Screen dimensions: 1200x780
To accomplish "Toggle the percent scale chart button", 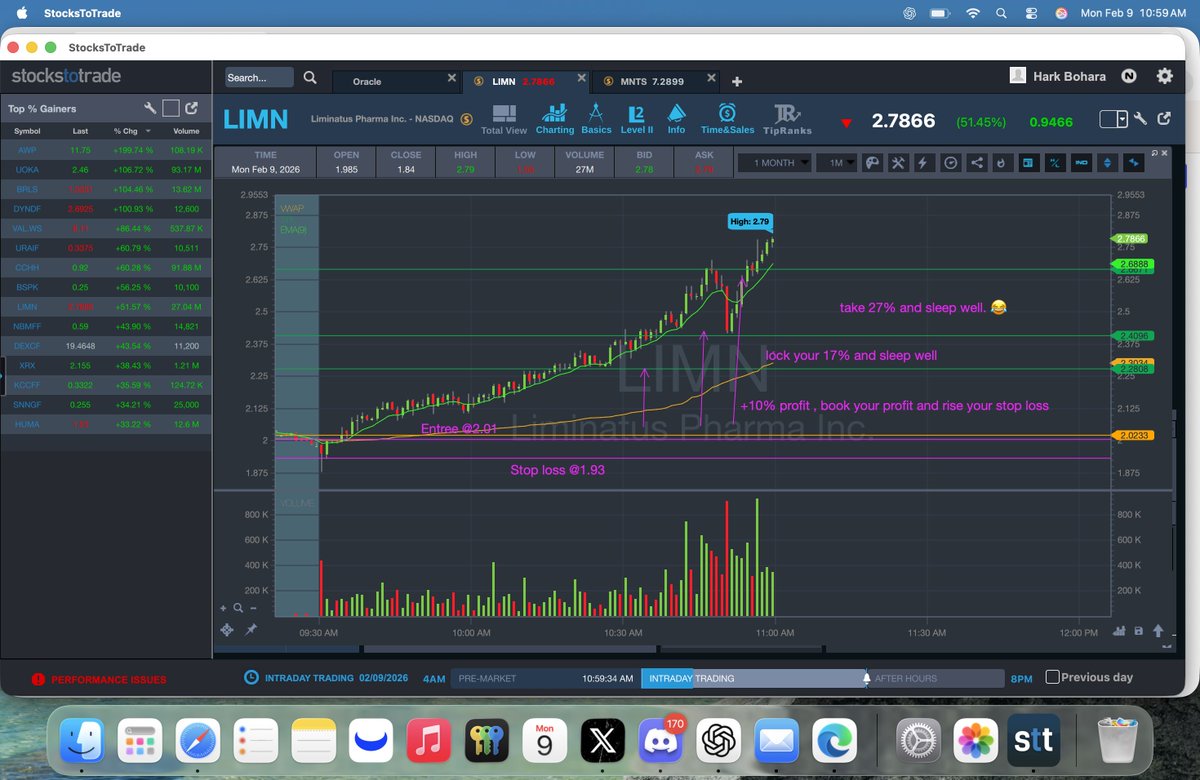I will click(x=1054, y=163).
